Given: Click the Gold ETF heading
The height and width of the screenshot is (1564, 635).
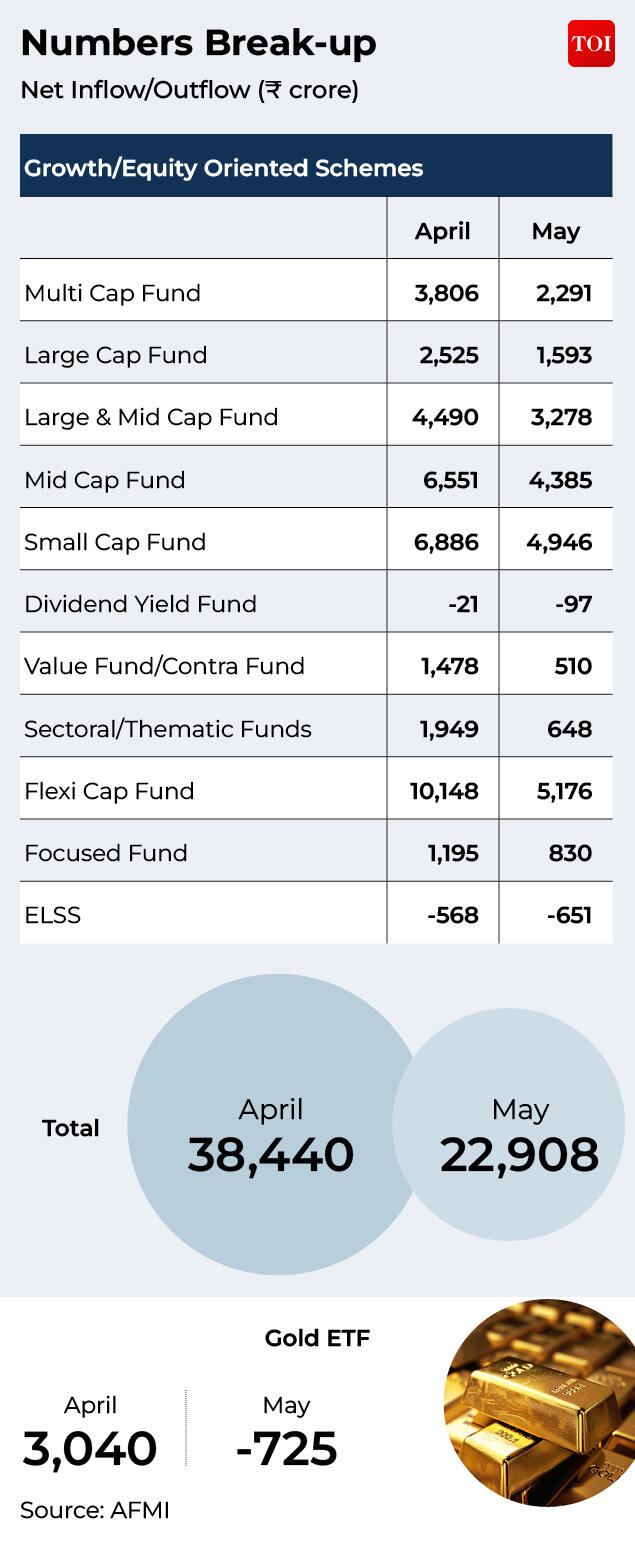Looking at the screenshot, I should pyautogui.click(x=317, y=1338).
